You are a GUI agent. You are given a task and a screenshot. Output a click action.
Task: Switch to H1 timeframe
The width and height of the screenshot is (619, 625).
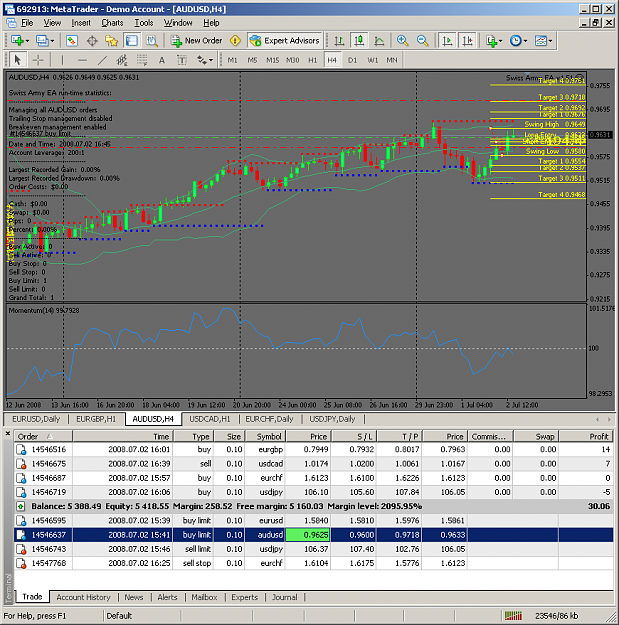[312, 60]
